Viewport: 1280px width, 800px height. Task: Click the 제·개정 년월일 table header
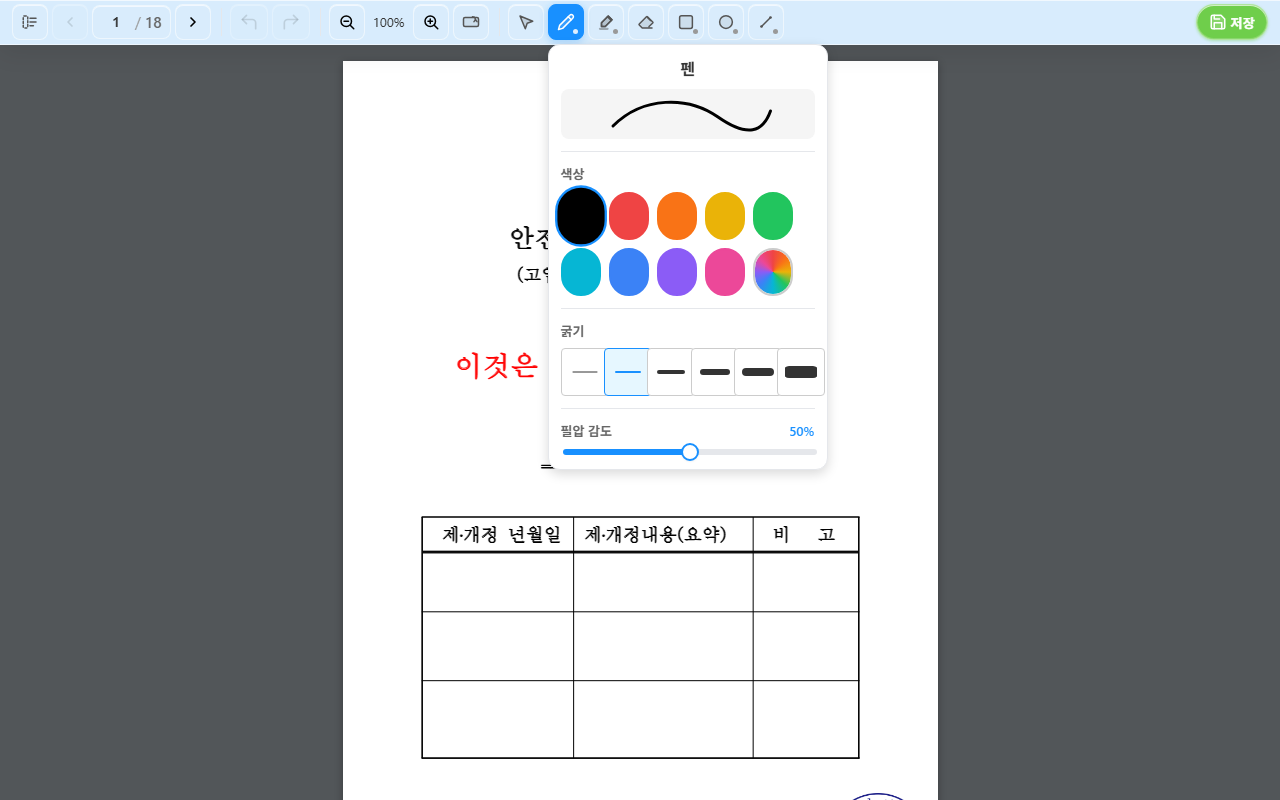click(502, 534)
